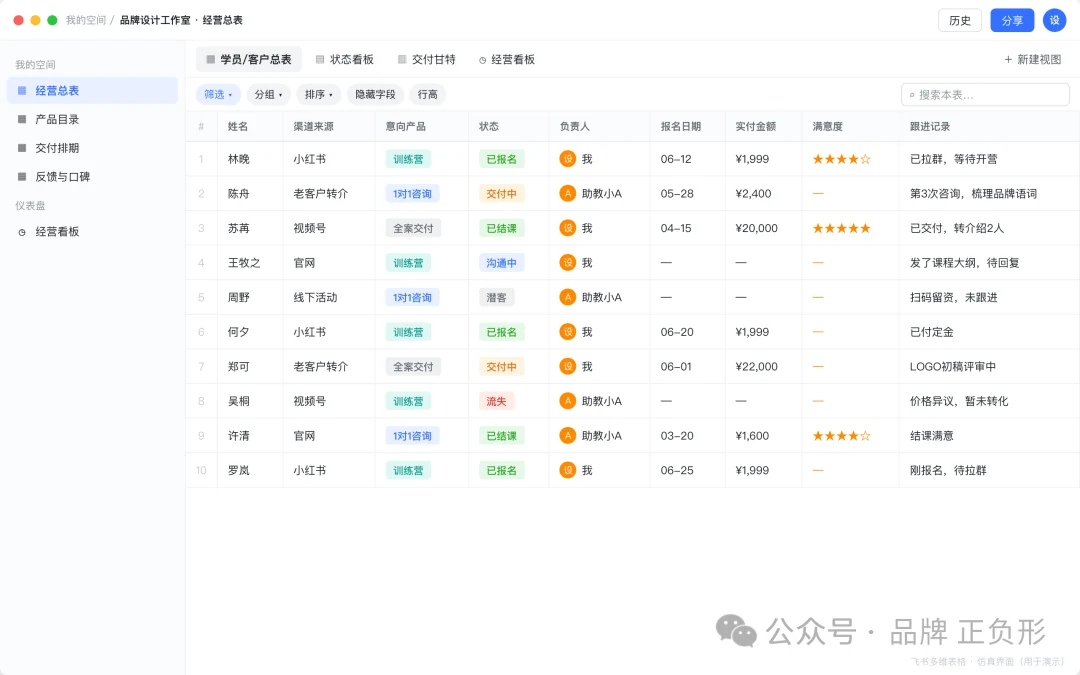Click the plus icon of 新建视图
This screenshot has width=1080, height=675.
[1008, 59]
